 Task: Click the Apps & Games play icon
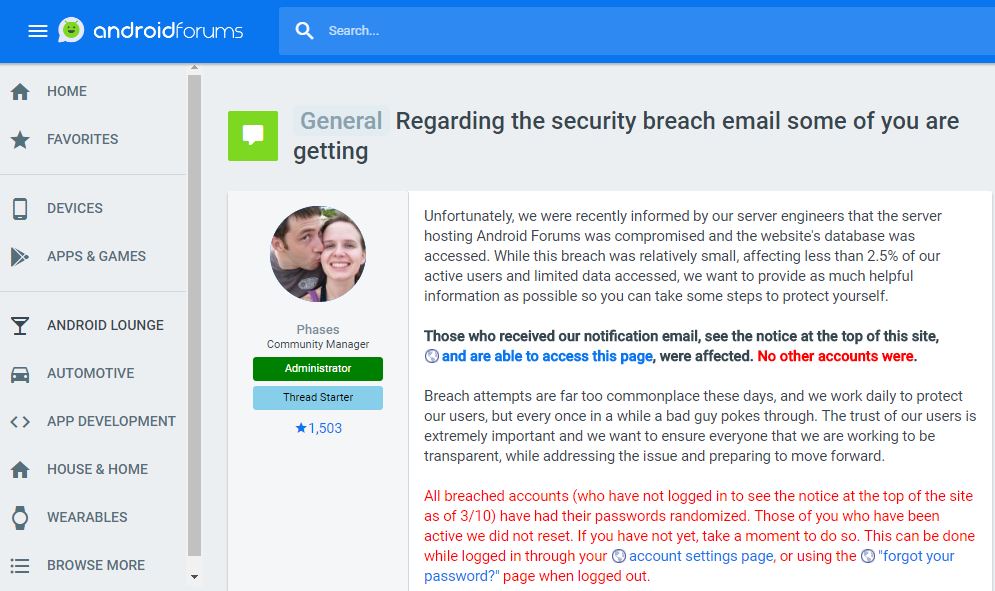(x=19, y=256)
